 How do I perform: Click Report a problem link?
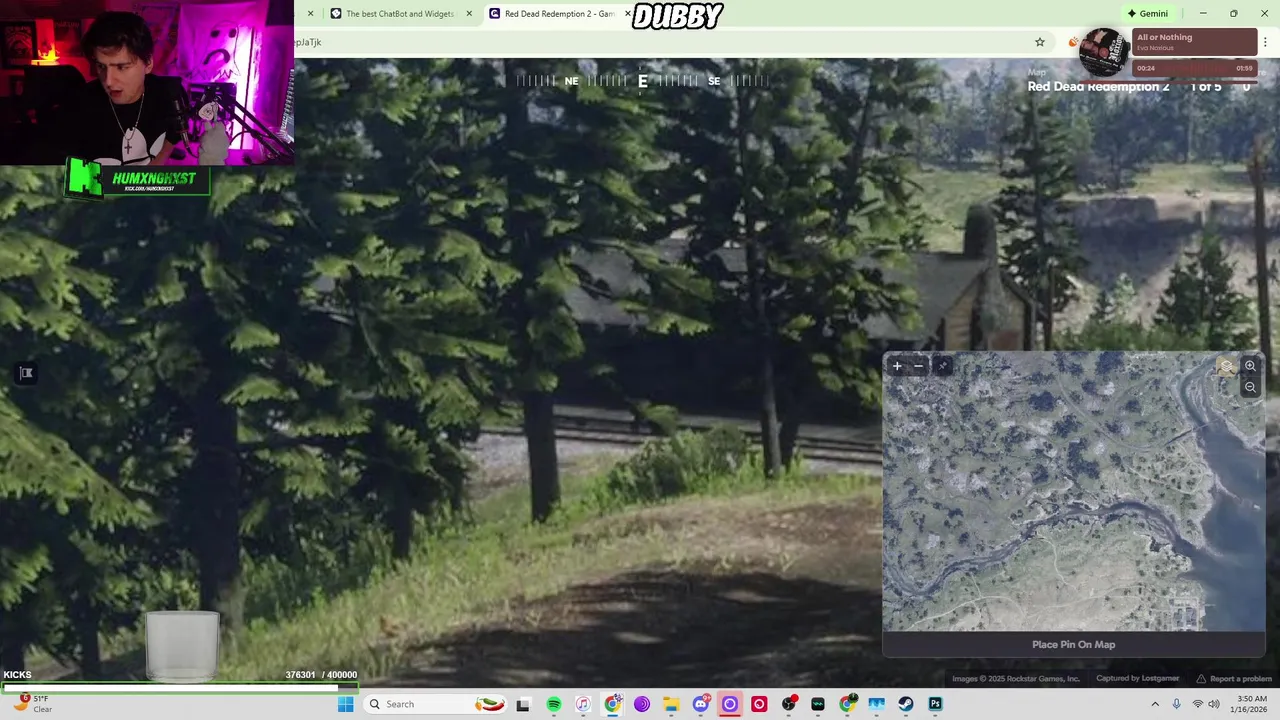point(1234,679)
